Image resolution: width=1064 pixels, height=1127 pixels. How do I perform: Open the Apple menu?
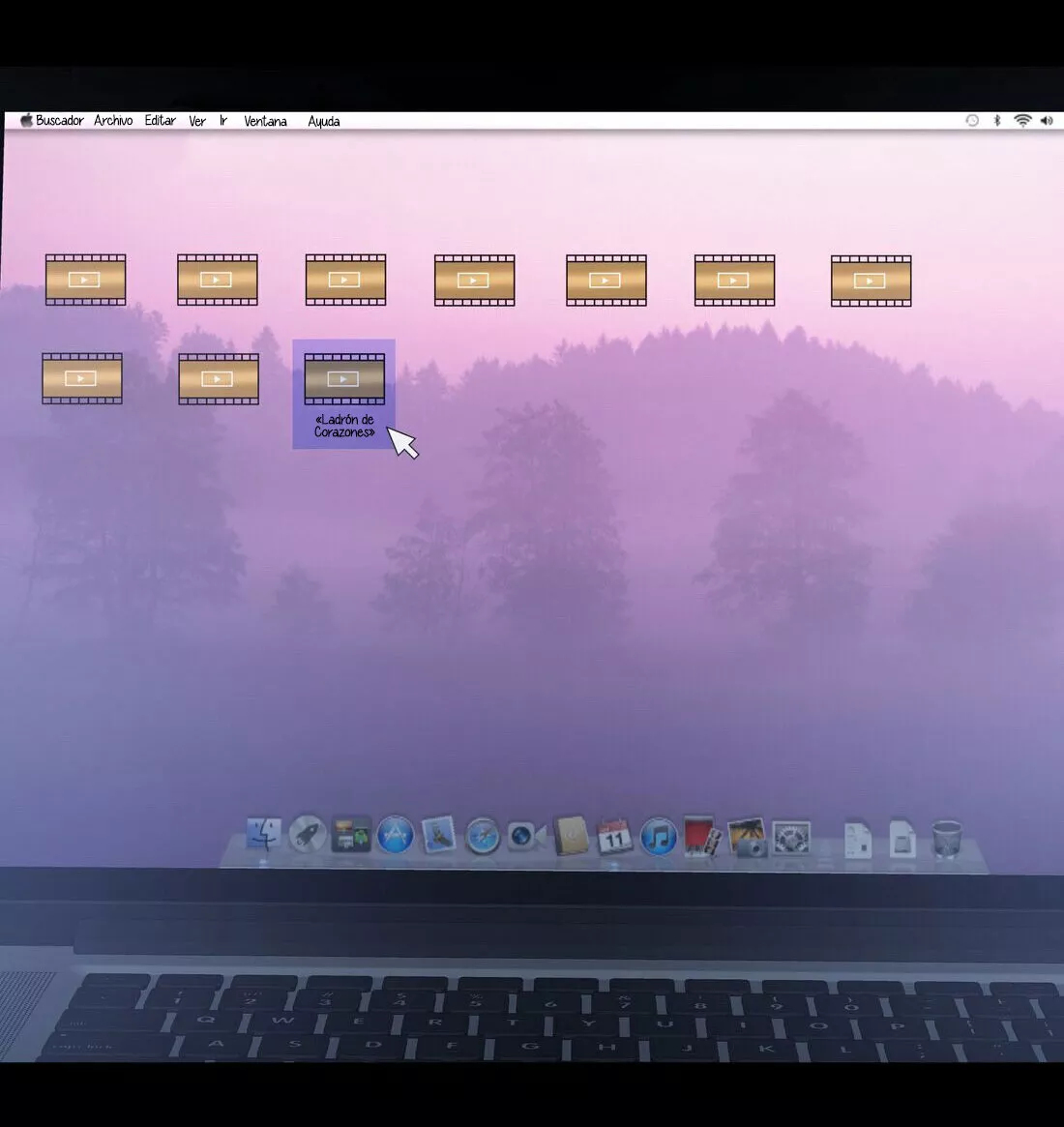[x=26, y=121]
